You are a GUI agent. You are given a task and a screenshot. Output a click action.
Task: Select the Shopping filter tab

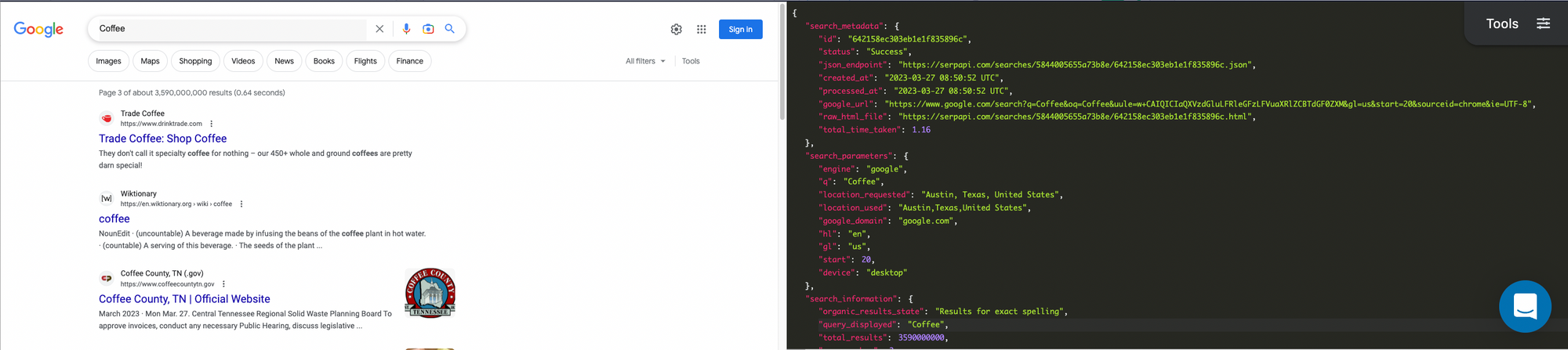pos(195,61)
